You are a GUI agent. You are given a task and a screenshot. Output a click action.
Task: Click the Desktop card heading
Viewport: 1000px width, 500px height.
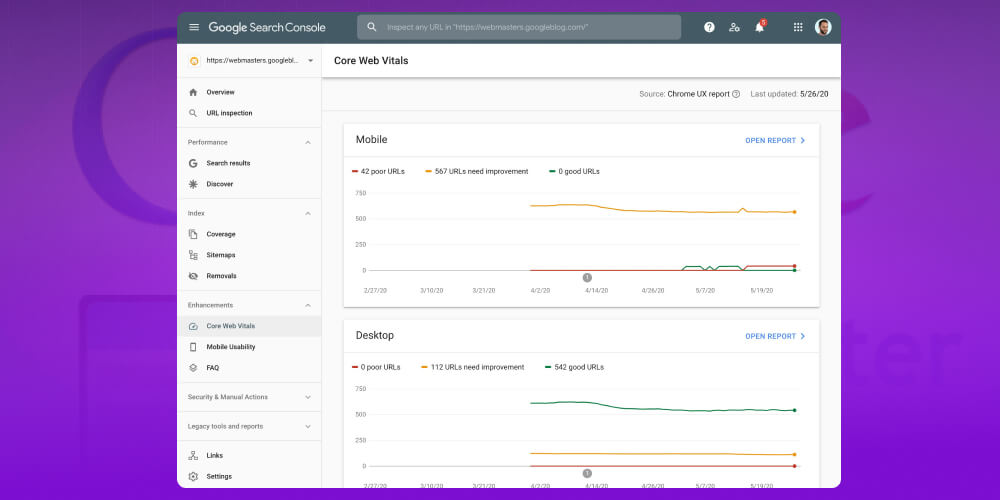click(374, 335)
